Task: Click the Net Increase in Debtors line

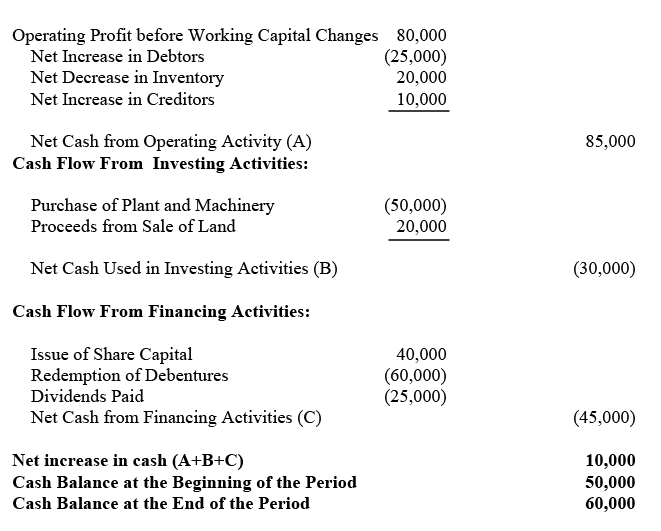Action: point(117,56)
